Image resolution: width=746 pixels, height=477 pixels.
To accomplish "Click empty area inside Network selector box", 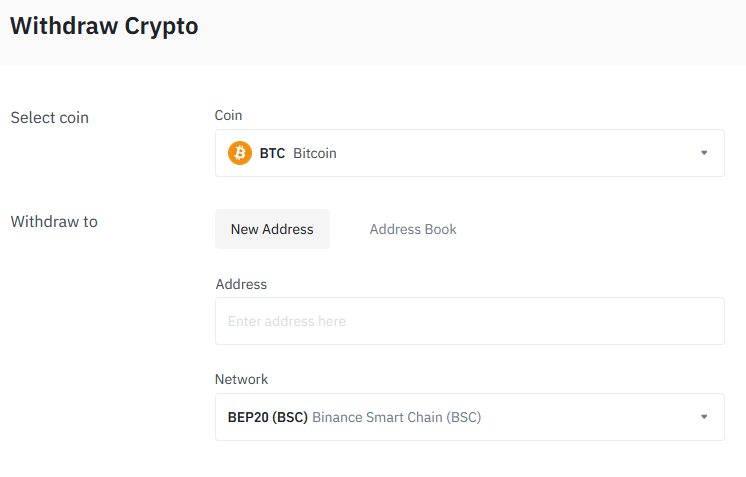I will pyautogui.click(x=590, y=417).
